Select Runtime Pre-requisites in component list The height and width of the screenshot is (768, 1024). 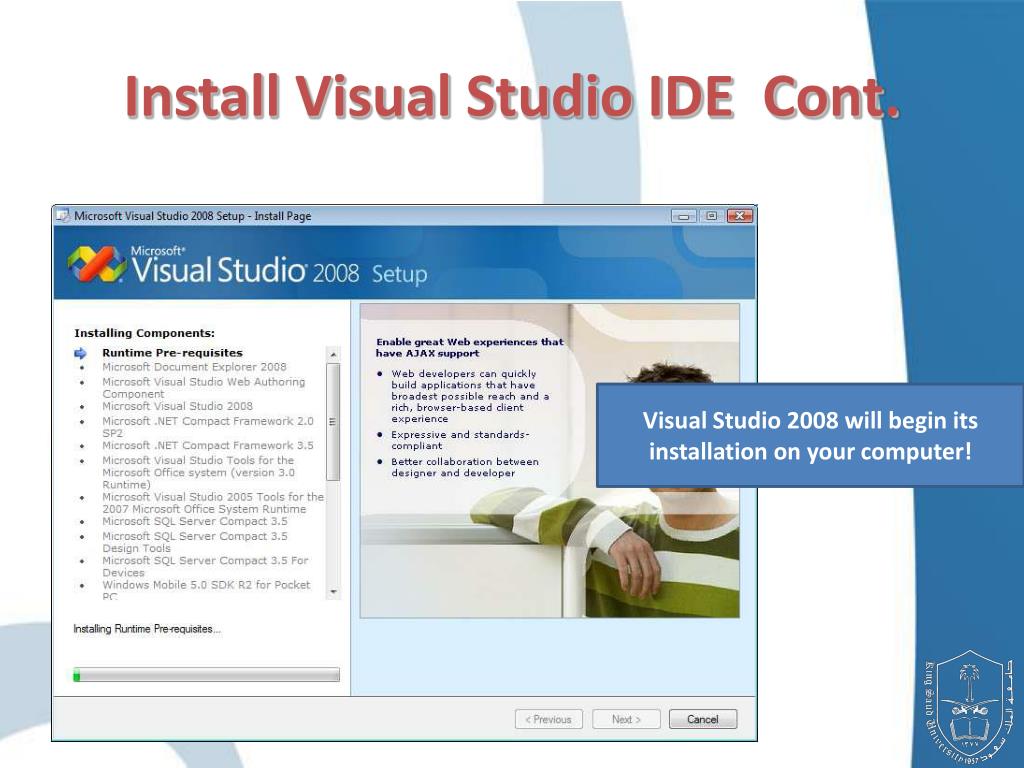(x=172, y=353)
